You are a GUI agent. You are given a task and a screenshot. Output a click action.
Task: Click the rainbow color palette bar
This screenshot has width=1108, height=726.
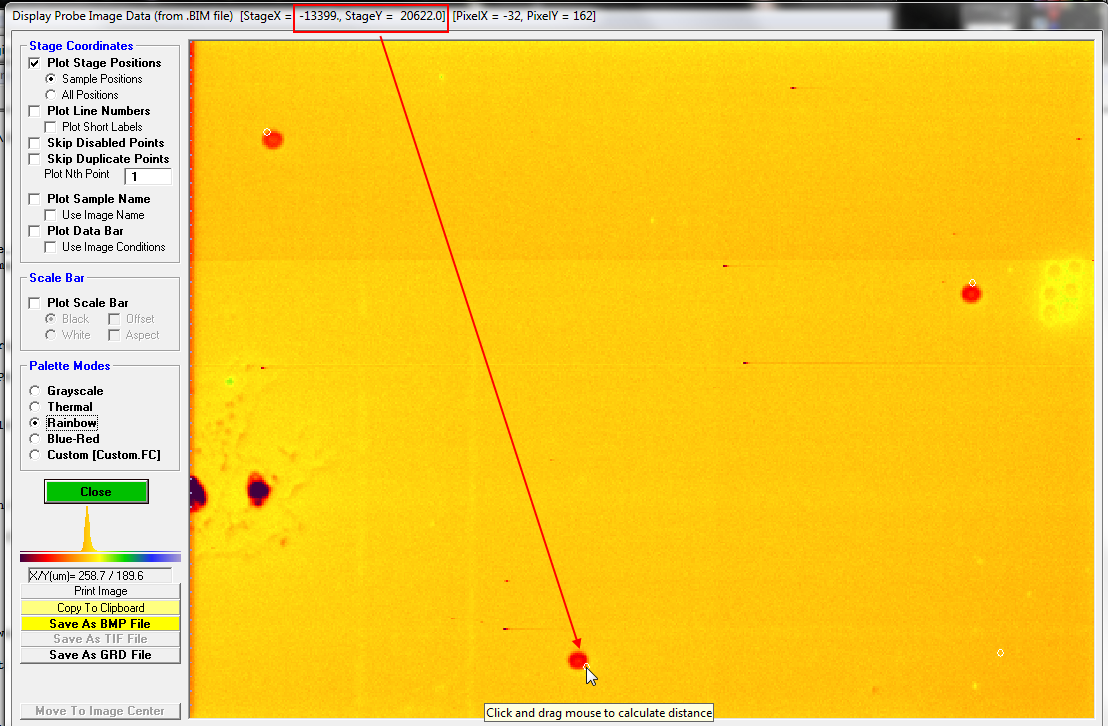coord(100,557)
